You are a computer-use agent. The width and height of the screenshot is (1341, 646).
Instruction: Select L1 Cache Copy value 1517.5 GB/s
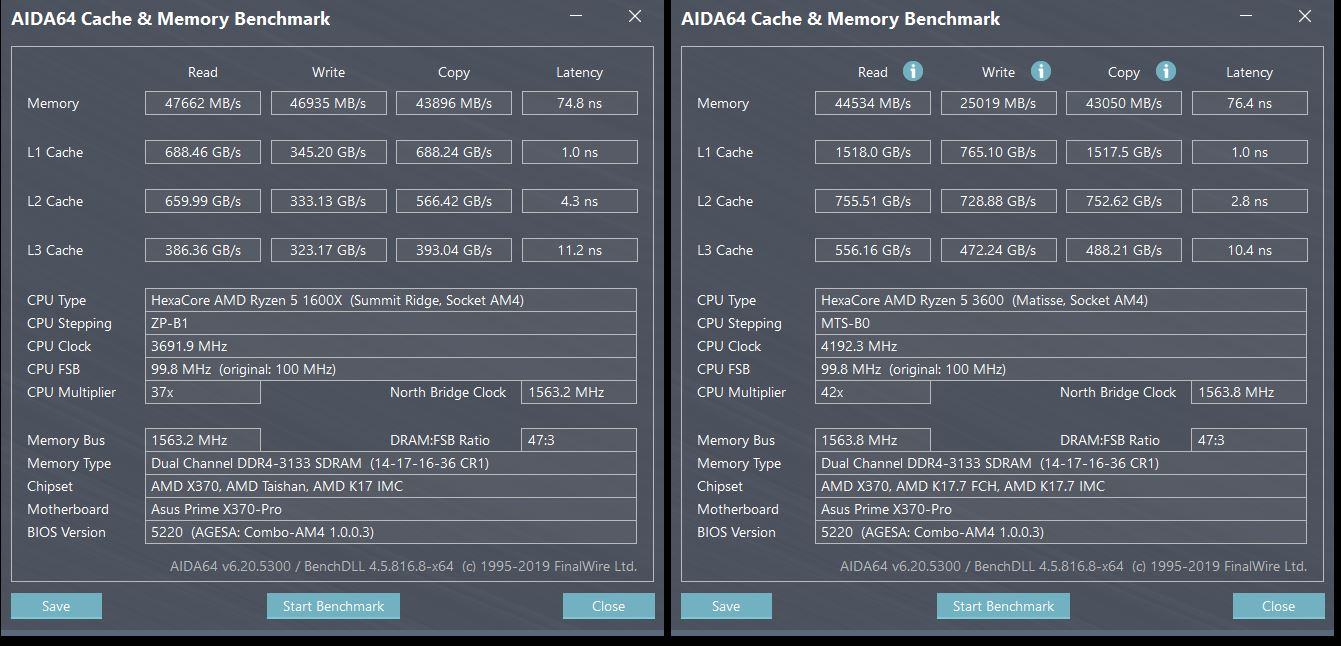[1124, 152]
